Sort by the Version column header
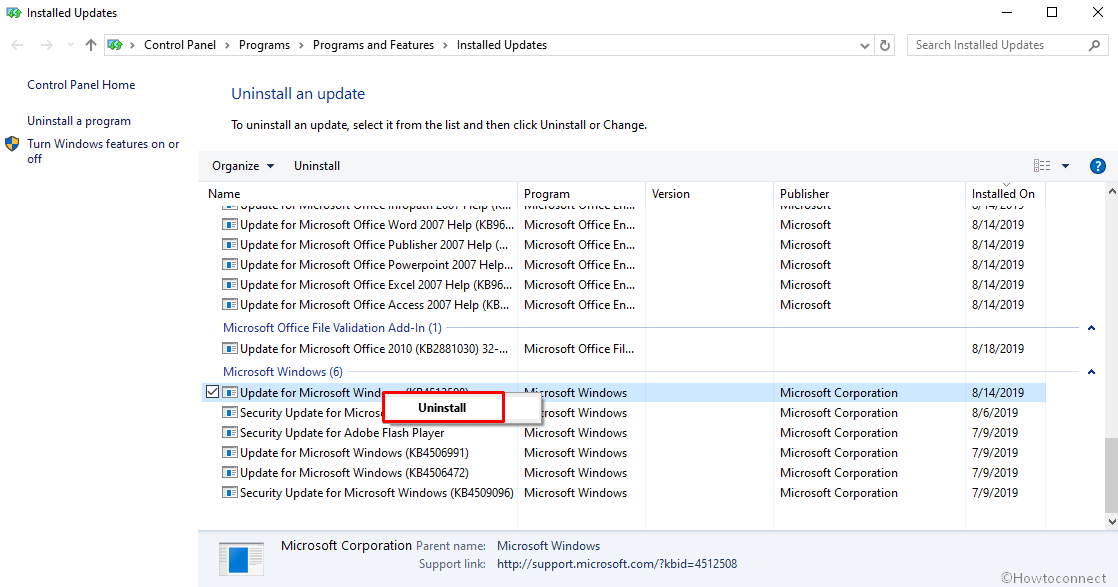 tap(709, 194)
